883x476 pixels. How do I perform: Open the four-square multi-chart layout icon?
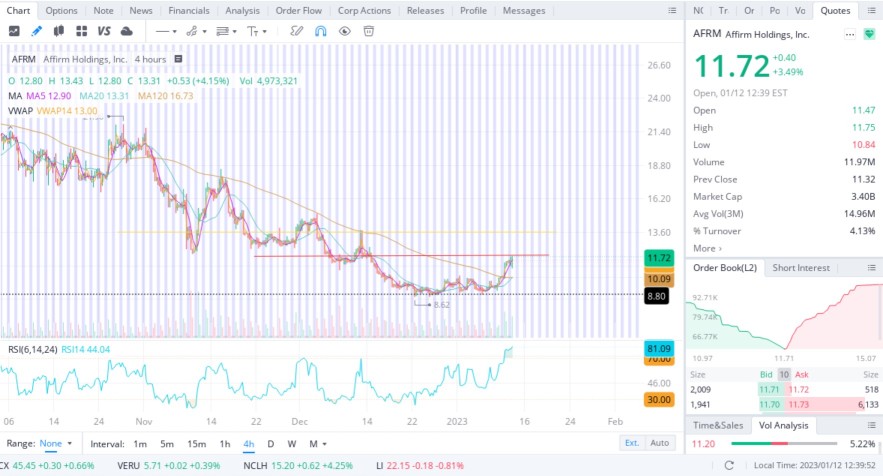[x=82, y=32]
